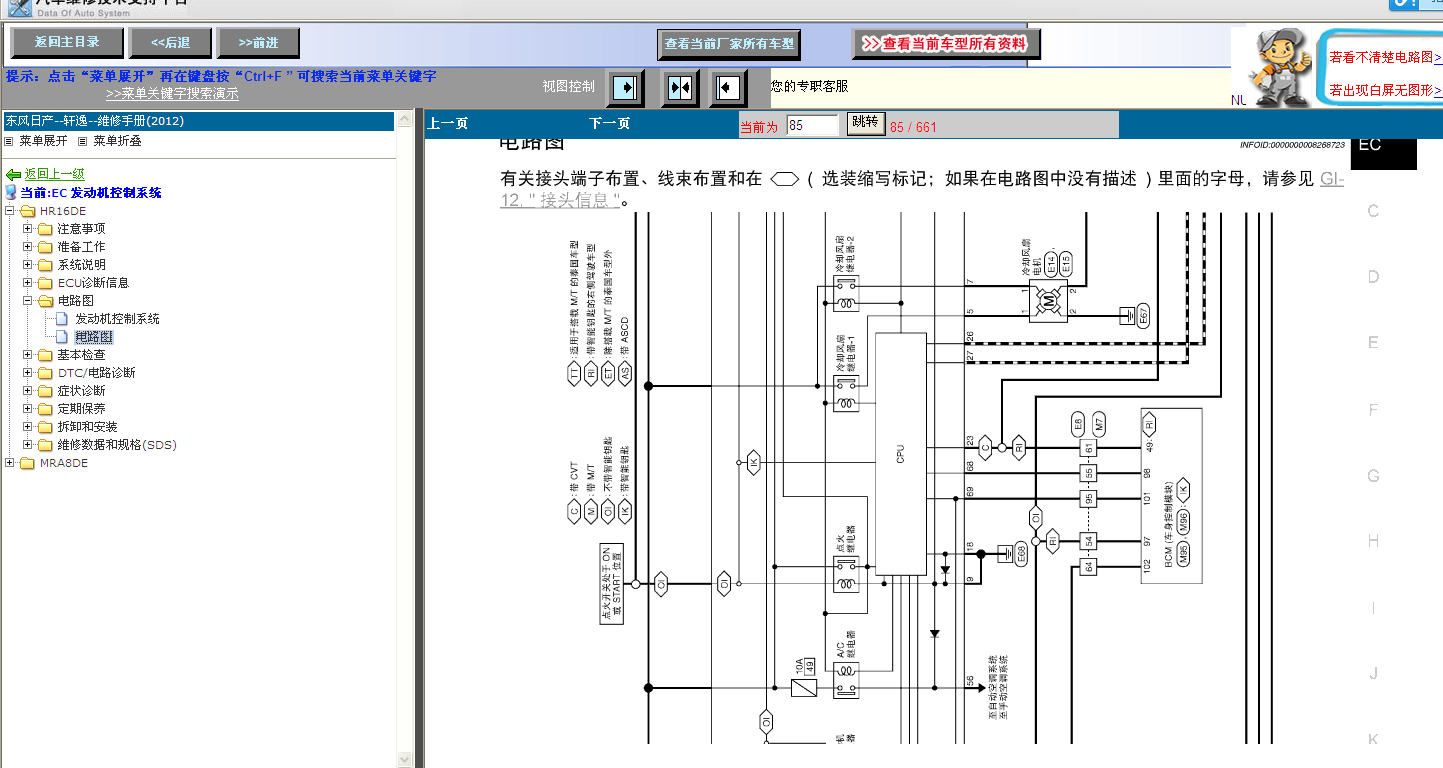Open the 基本检查 tree folder label
Screen dimensions: 1443x768
click(81, 355)
